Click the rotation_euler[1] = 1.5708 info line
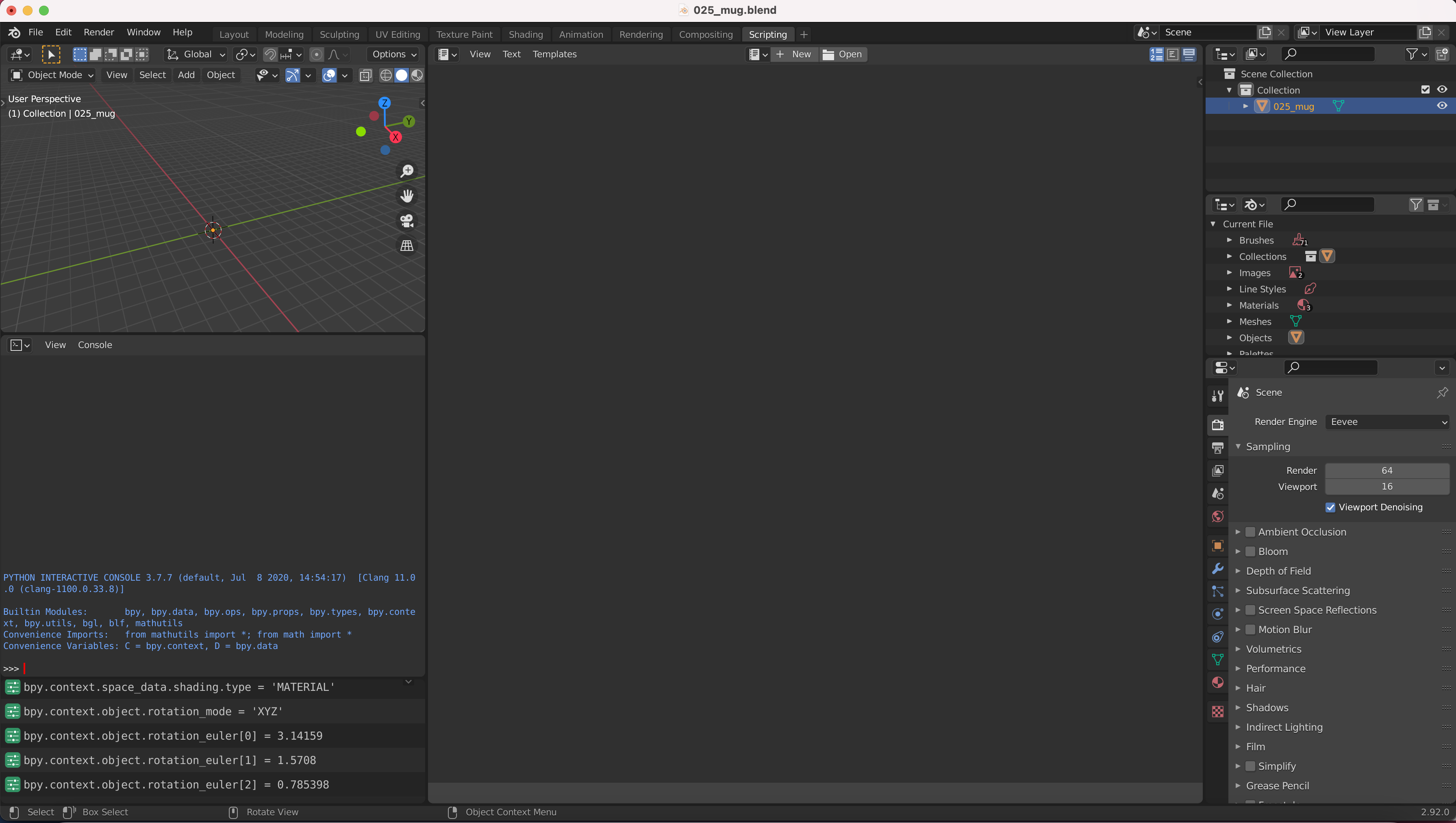The width and height of the screenshot is (1456, 823). point(213,760)
